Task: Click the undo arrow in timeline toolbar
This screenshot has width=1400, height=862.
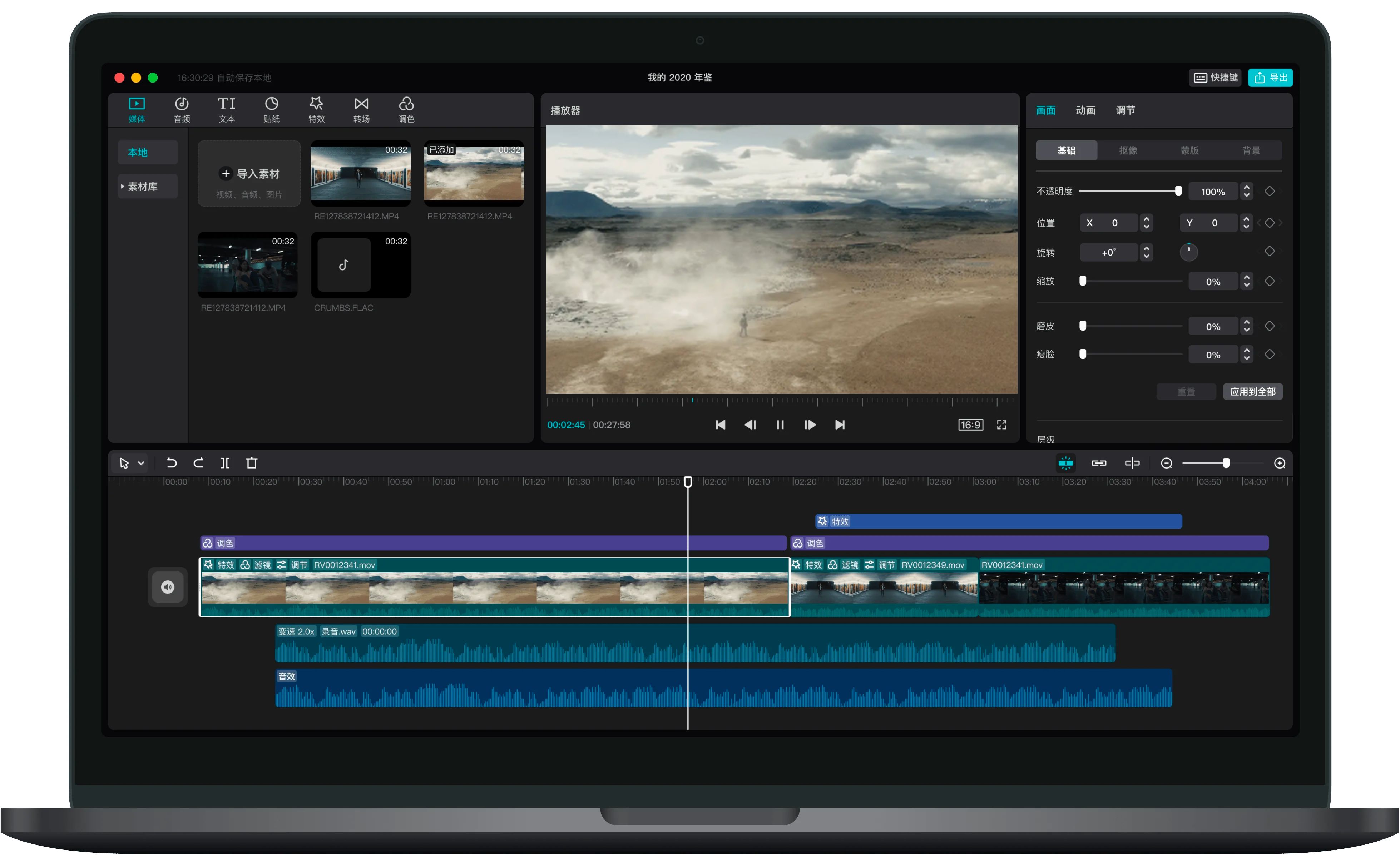Action: coord(171,463)
